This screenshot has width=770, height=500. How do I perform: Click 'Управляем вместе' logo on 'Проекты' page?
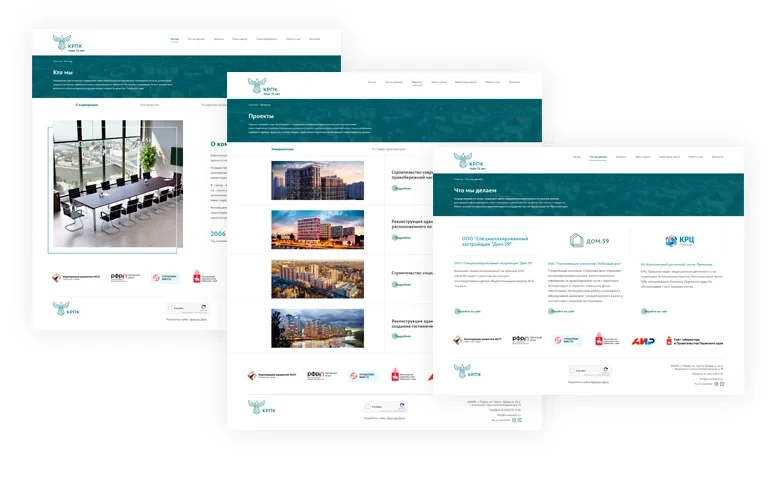click(362, 376)
